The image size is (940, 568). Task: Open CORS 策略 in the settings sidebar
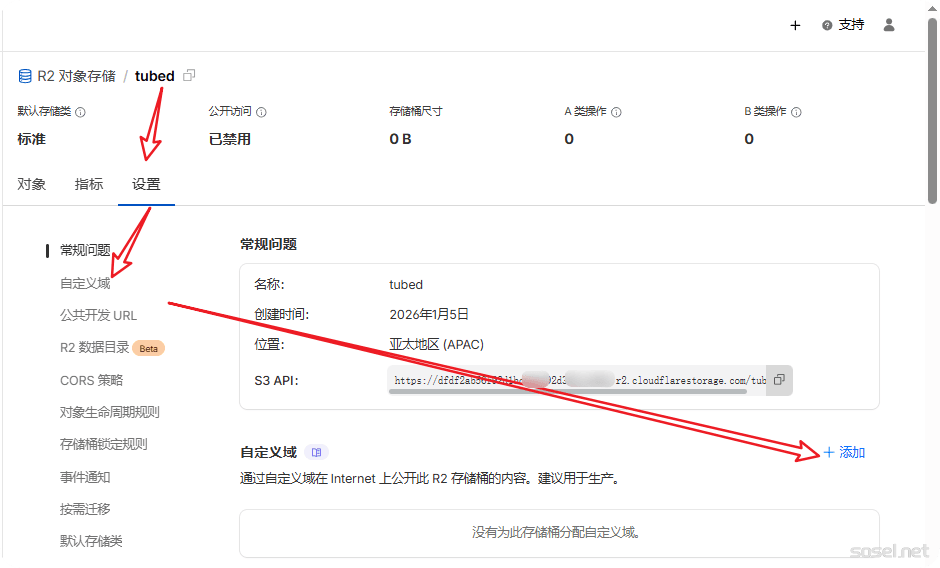[x=92, y=380]
